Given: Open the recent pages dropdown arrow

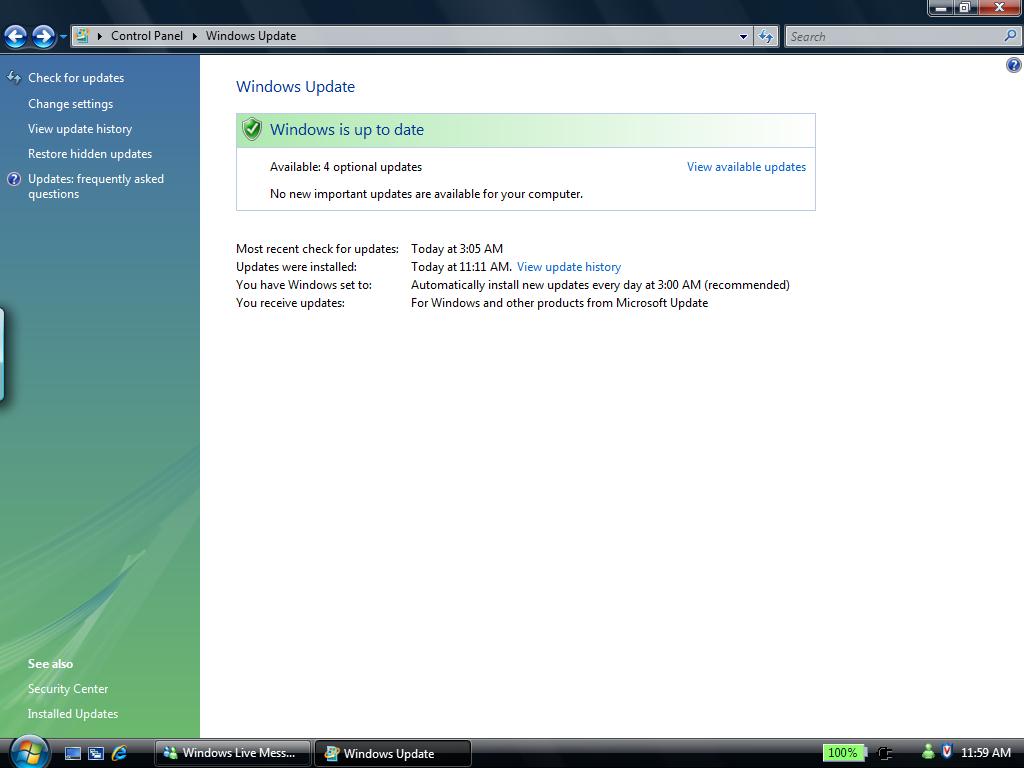Looking at the screenshot, I should [x=63, y=37].
